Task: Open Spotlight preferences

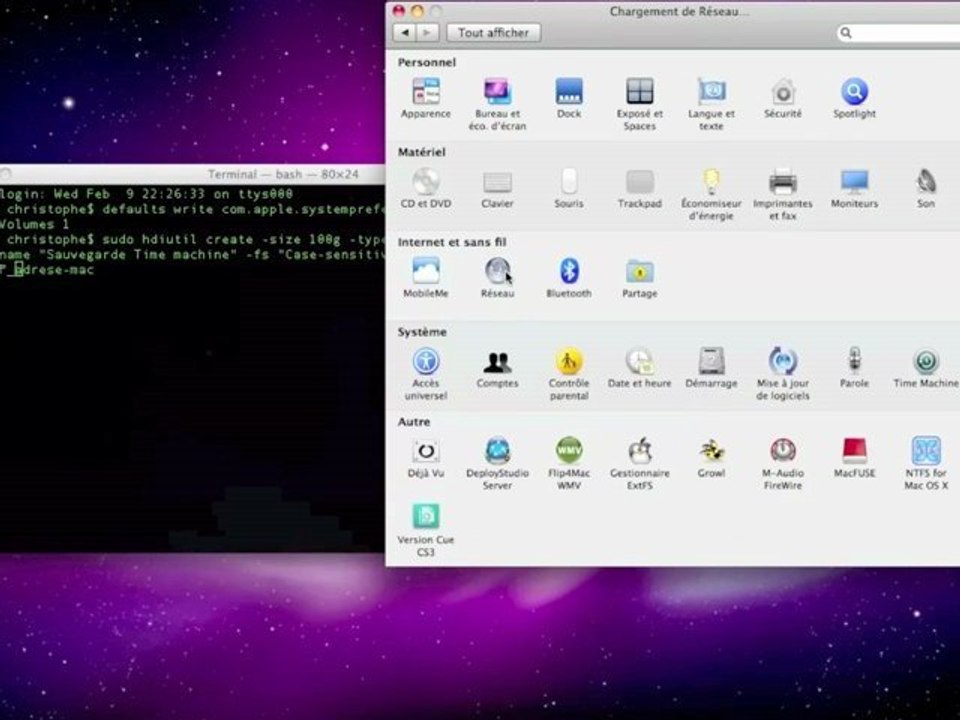Action: tap(854, 98)
